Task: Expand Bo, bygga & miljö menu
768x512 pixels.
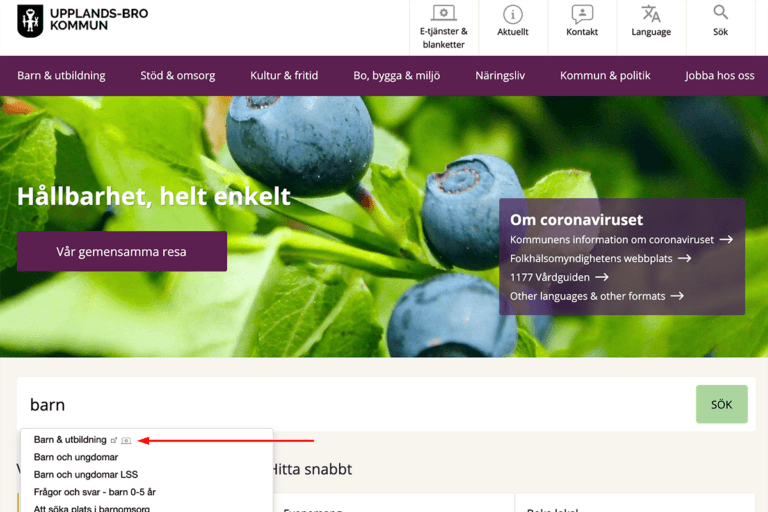Action: pyautogui.click(x=397, y=75)
